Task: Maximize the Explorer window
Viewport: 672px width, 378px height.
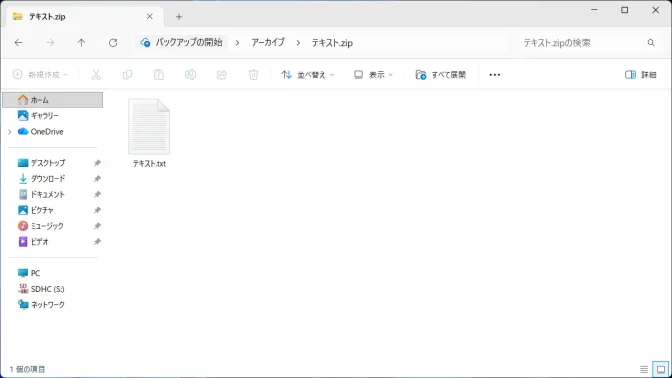Action: coord(625,10)
